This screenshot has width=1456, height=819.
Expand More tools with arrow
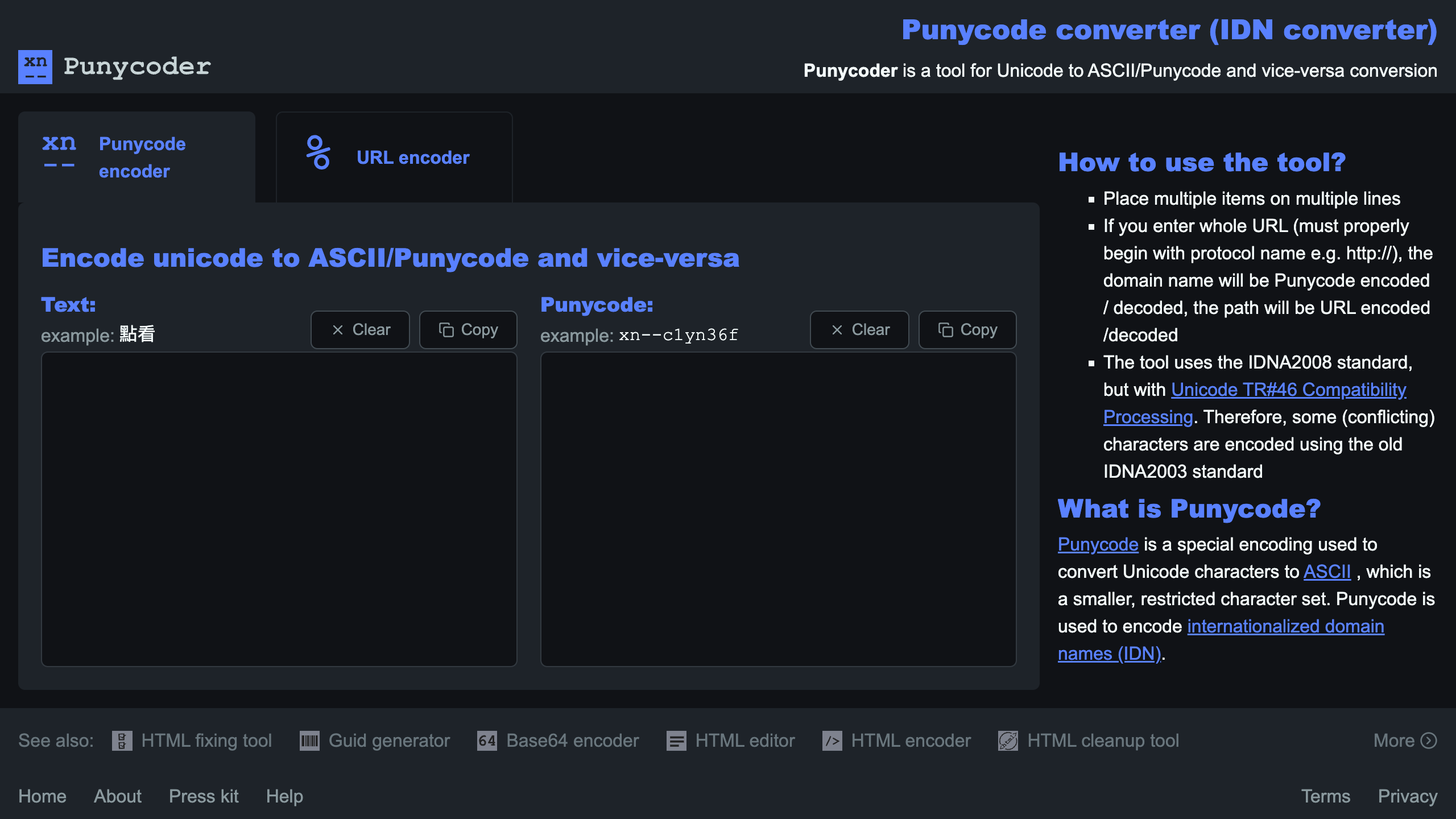point(1405,741)
